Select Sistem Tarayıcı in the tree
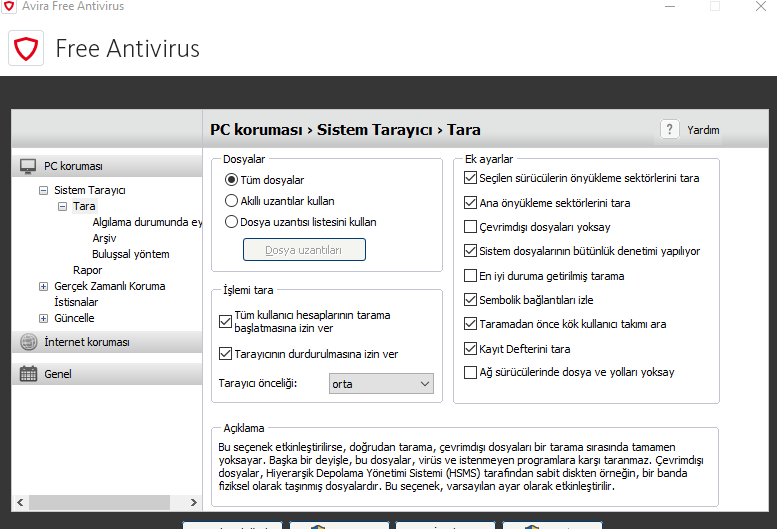Image resolution: width=777 pixels, height=529 pixels. click(x=90, y=190)
